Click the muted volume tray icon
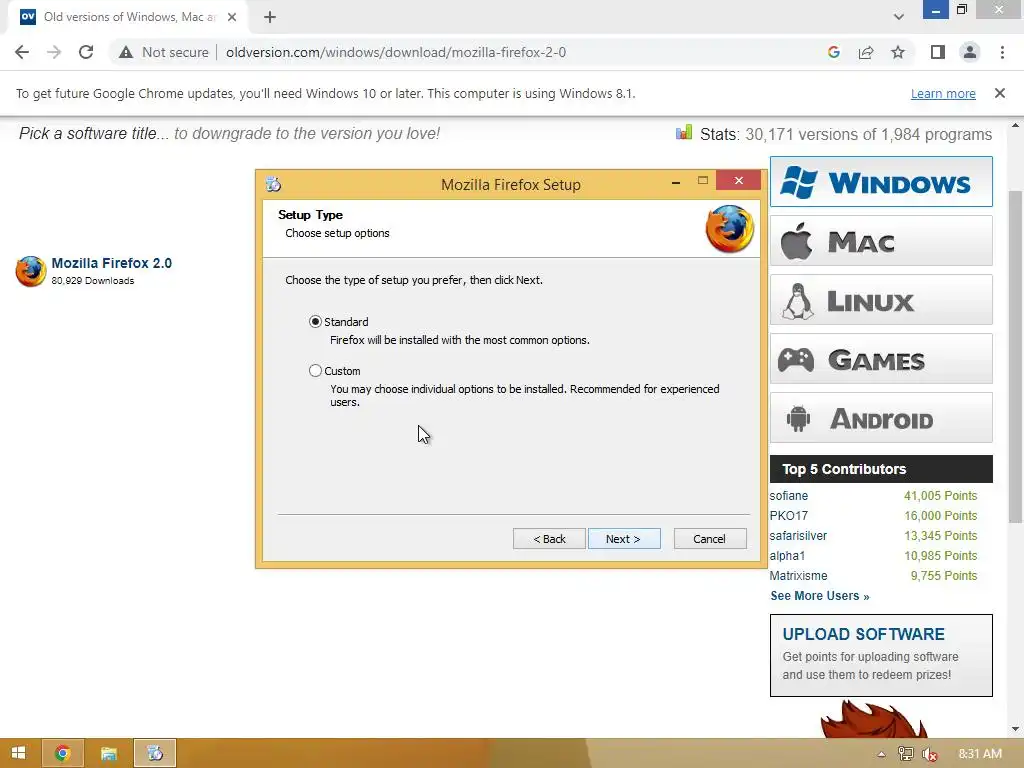The height and width of the screenshot is (768, 1024). coord(930,754)
